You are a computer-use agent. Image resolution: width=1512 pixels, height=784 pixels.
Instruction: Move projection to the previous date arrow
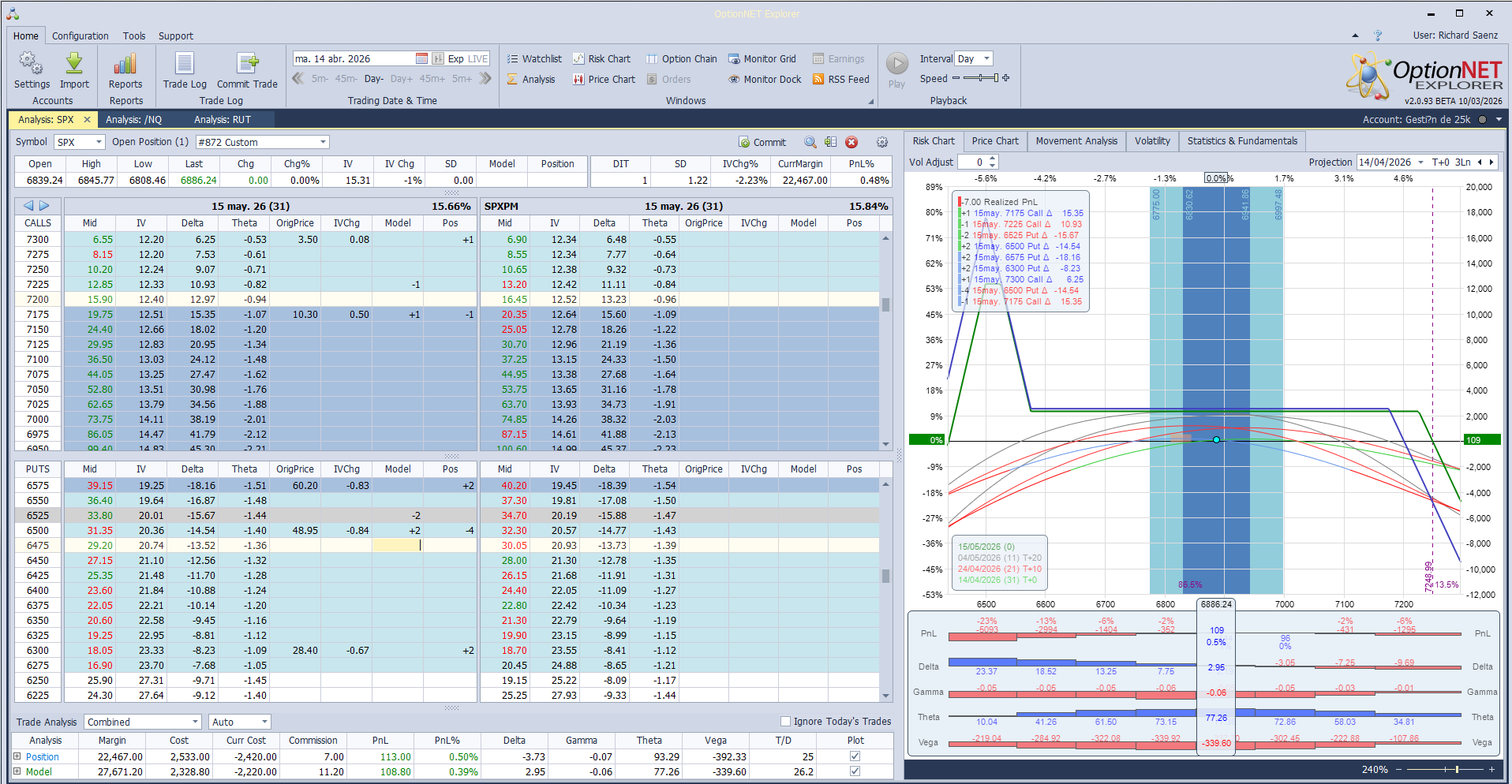1480,162
